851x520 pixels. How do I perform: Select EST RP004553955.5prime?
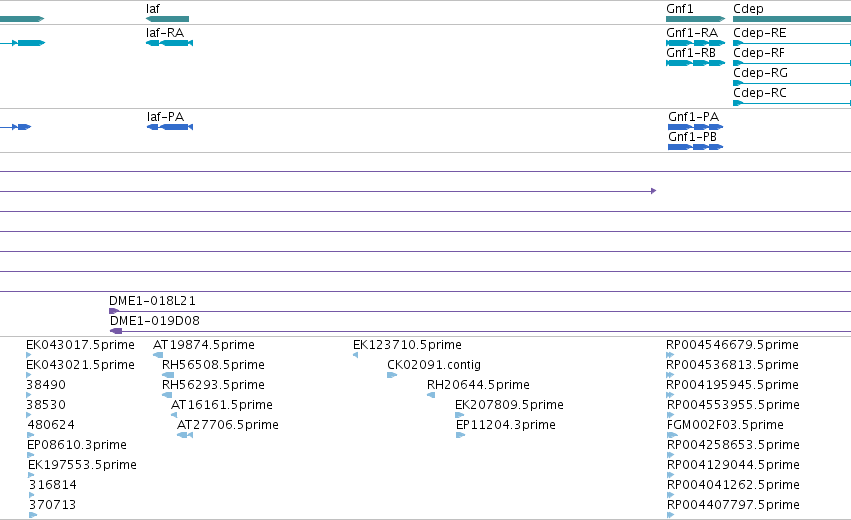tap(733, 405)
